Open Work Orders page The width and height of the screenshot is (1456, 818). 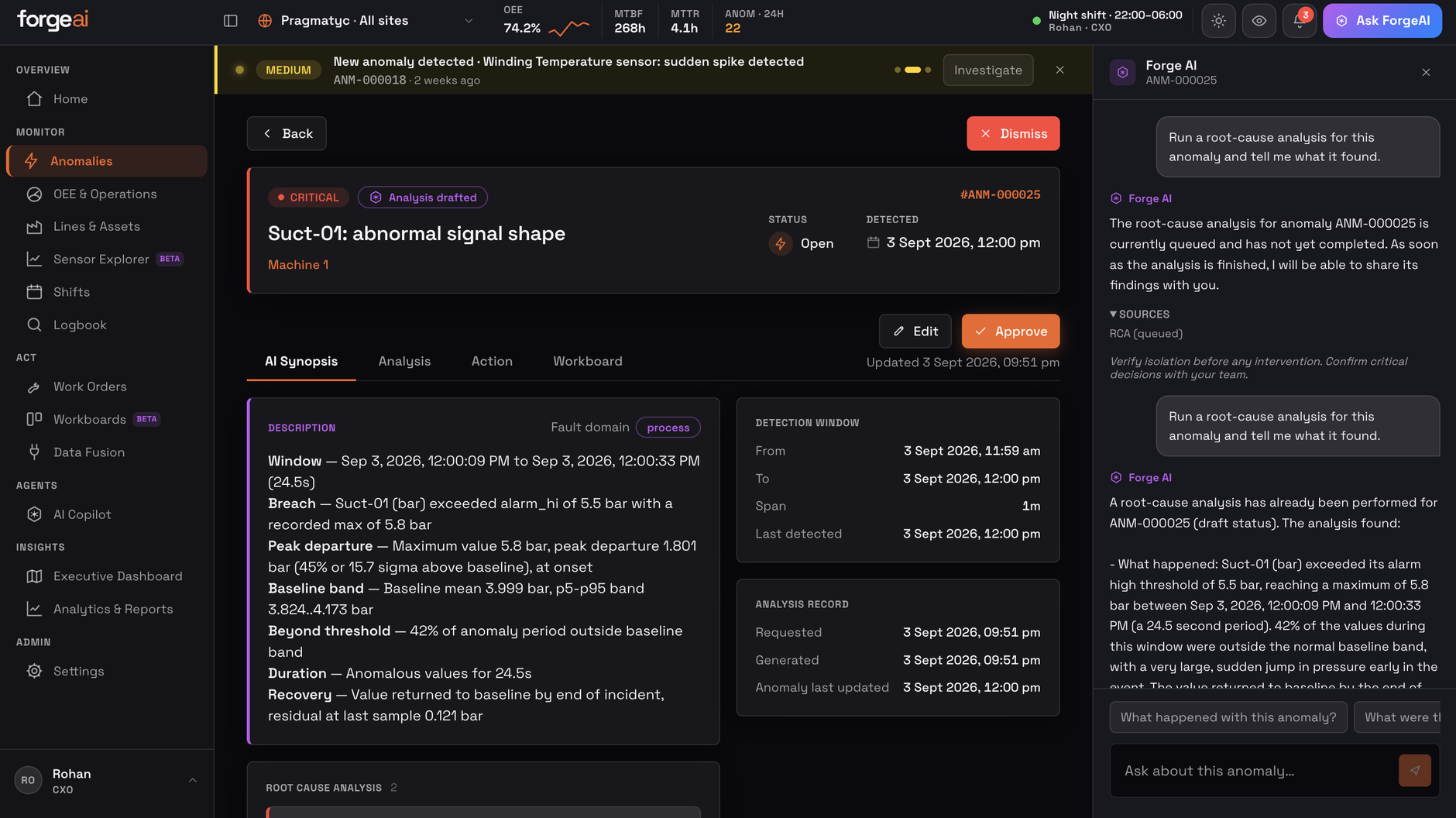coord(107,387)
